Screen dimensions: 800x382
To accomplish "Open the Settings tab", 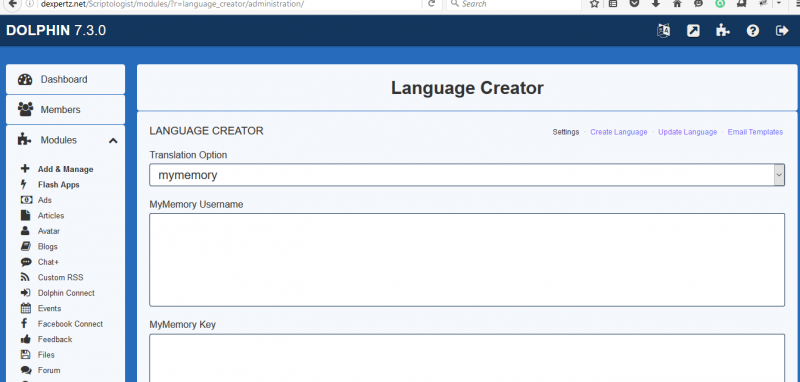I will tap(566, 132).
